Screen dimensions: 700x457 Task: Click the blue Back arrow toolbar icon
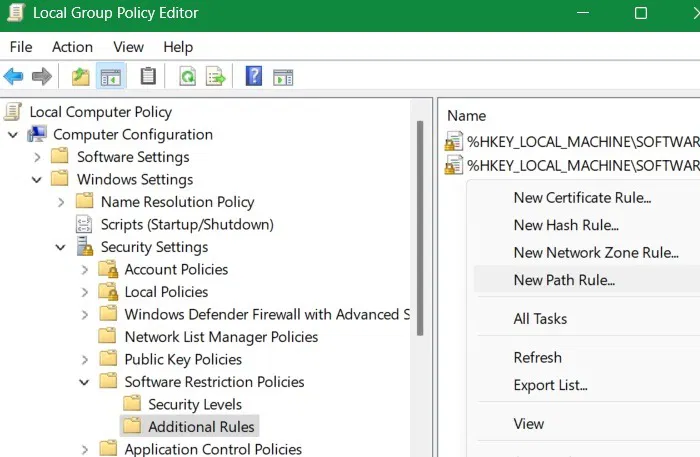(x=13, y=77)
